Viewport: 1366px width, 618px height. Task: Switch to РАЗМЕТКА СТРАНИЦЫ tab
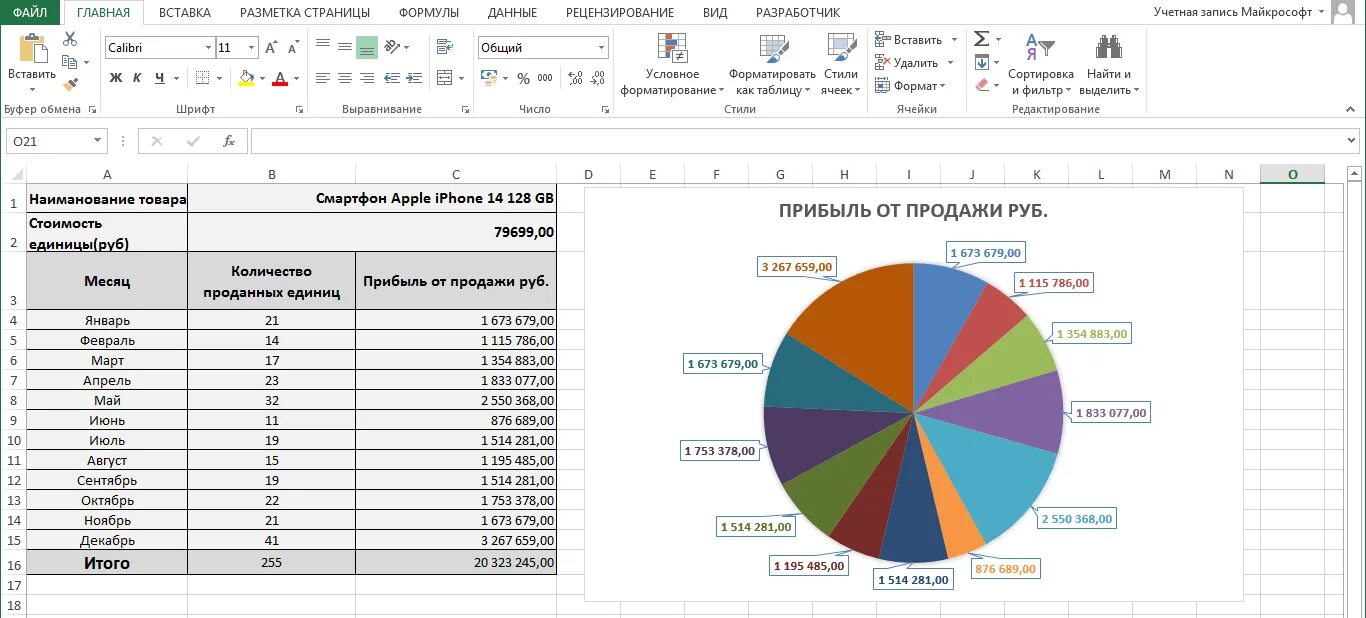tap(305, 13)
